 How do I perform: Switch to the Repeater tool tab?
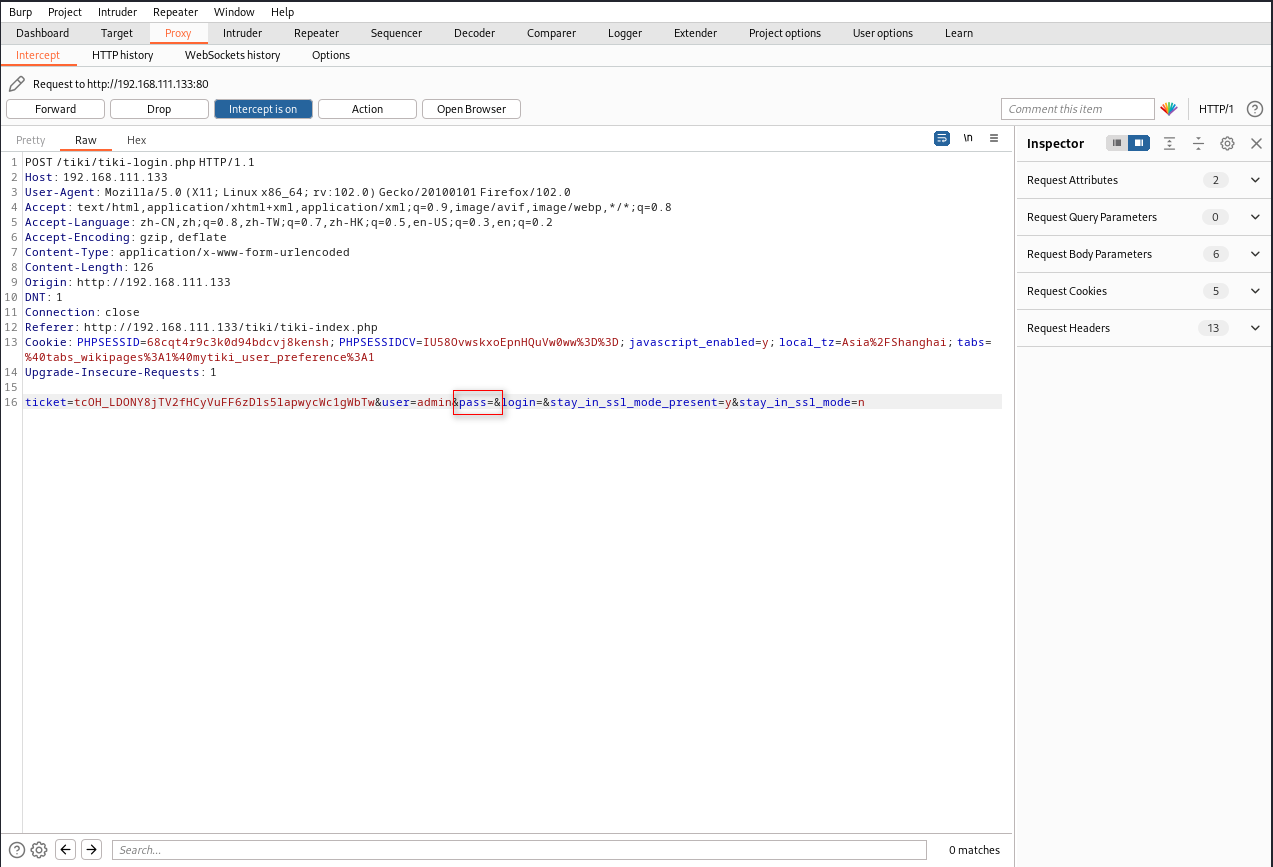pos(316,33)
